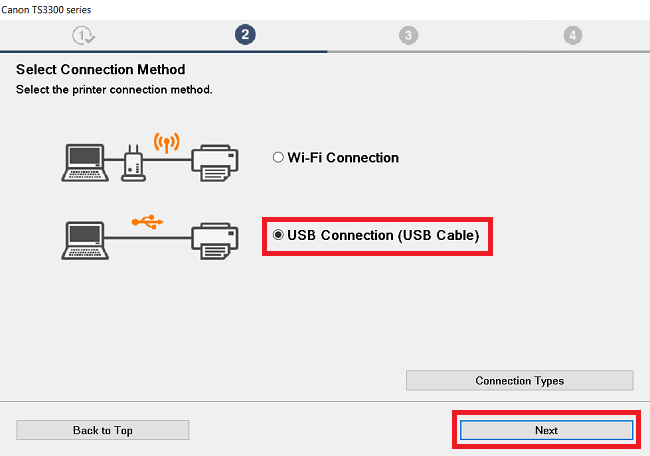Select the Wi-Fi Connection radio button
This screenshot has width=650, height=456.
(x=278, y=157)
